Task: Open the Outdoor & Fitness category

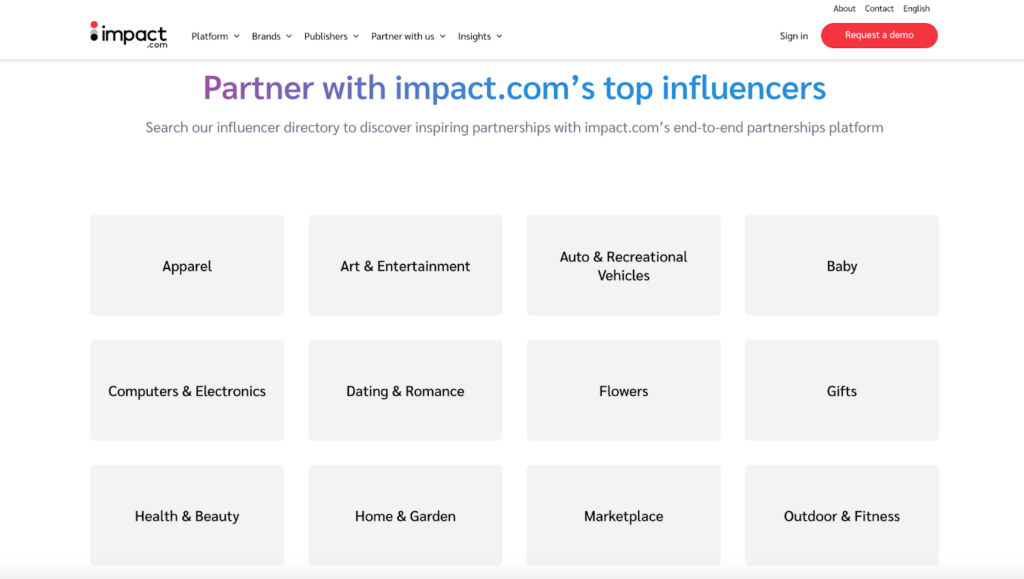Action: tap(841, 515)
